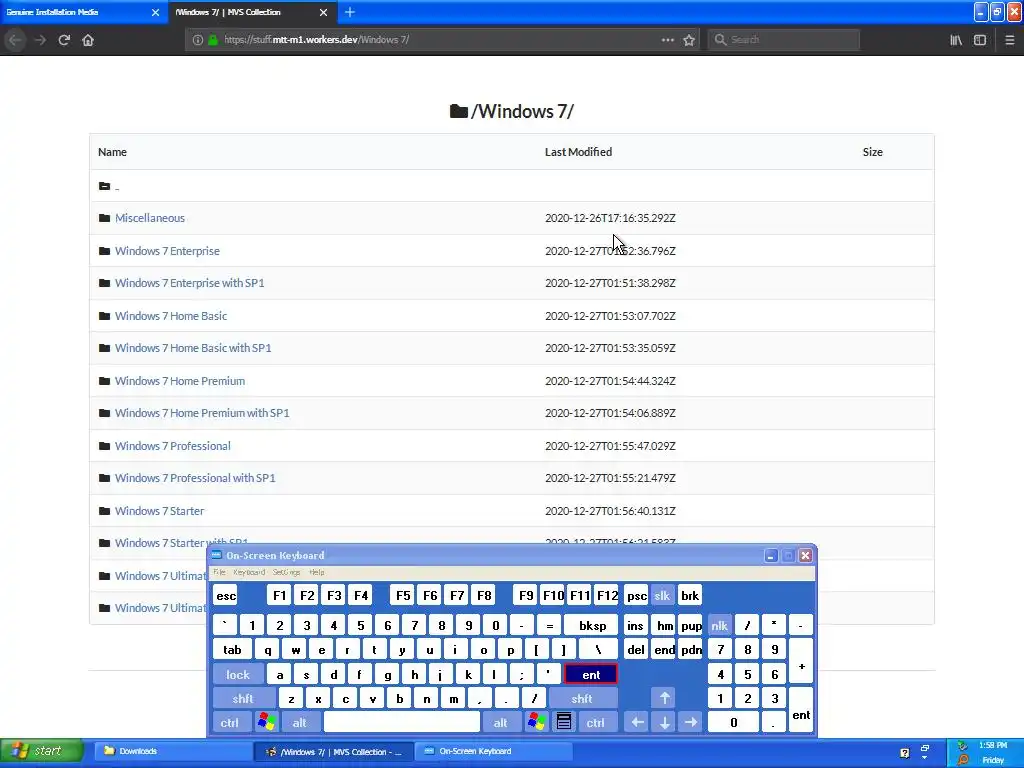Open the Miscellaneous folder link
This screenshot has width=1024, height=768.
[x=150, y=218]
